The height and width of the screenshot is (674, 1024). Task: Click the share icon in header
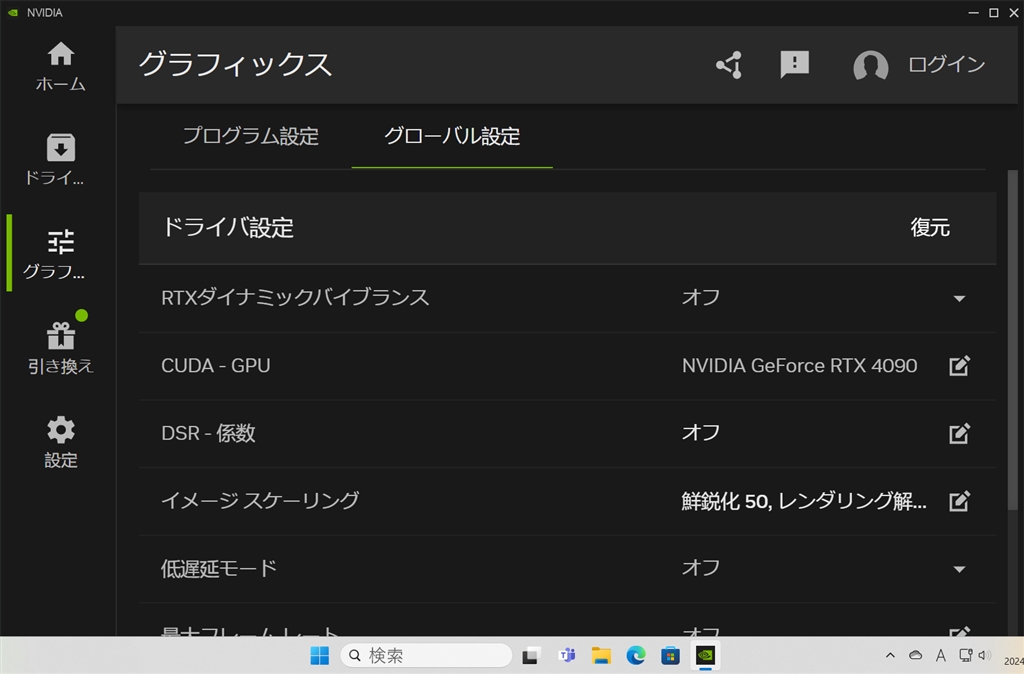point(729,65)
